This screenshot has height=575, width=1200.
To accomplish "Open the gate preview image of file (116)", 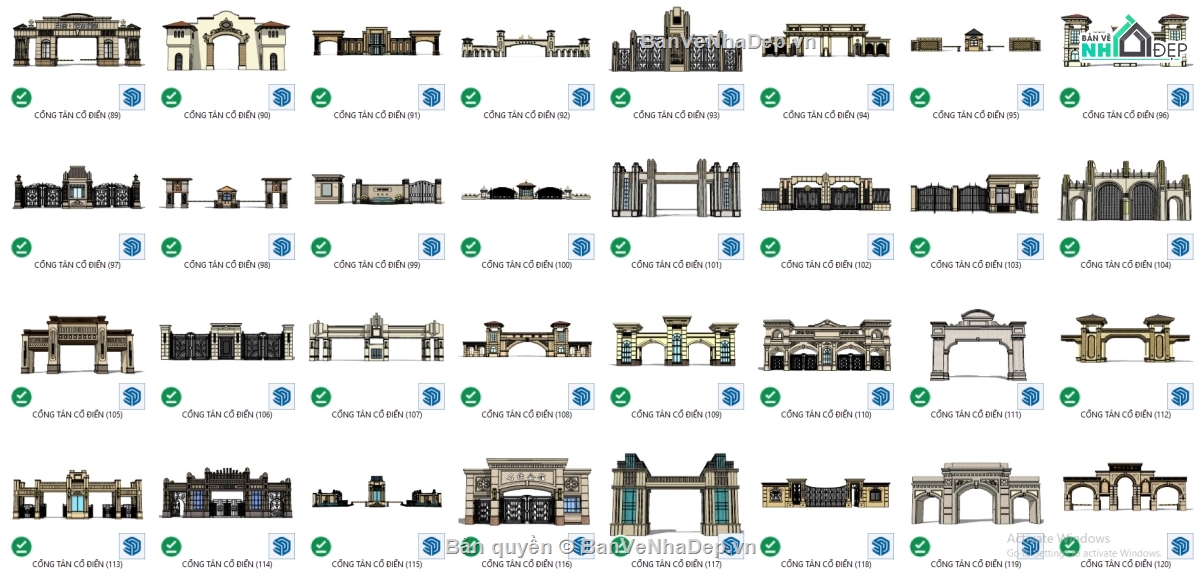I will (527, 492).
